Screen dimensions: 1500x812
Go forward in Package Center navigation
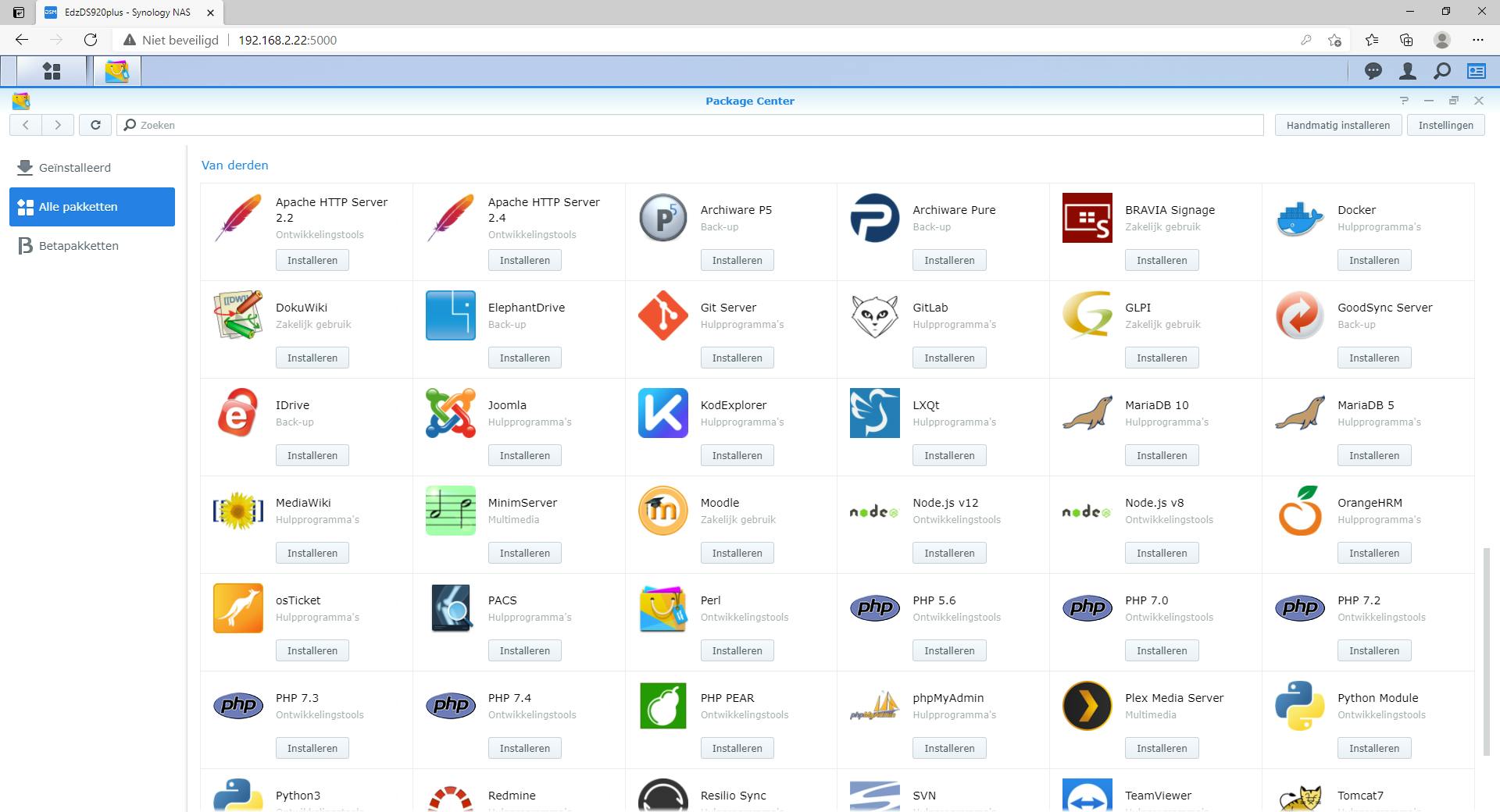click(58, 125)
